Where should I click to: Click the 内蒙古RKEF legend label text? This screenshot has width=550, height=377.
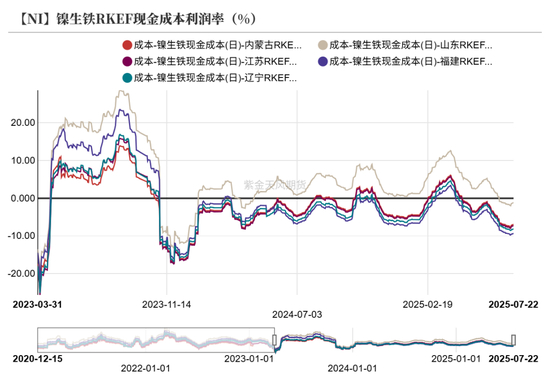[x=217, y=45]
